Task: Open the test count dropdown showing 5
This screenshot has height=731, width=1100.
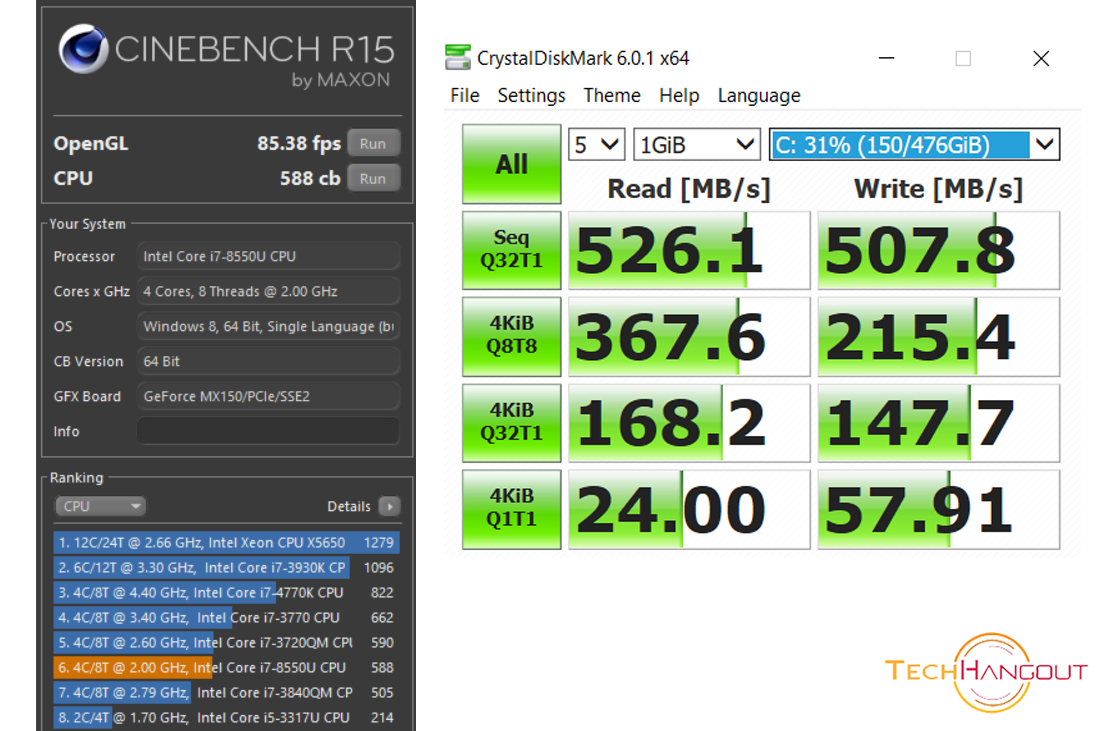Action: coord(596,145)
